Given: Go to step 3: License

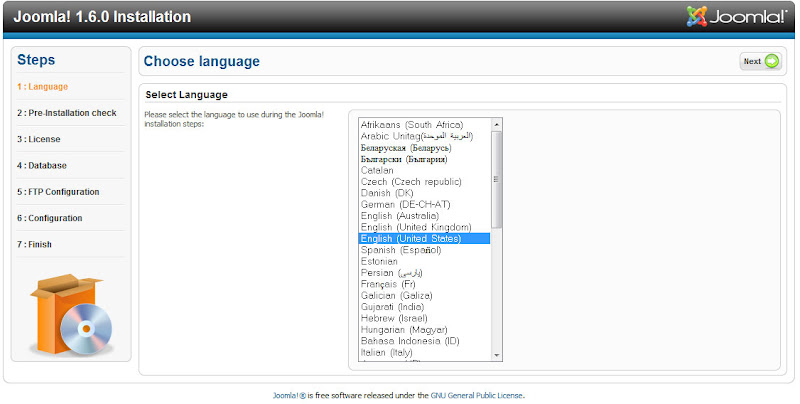Looking at the screenshot, I should 39,139.
